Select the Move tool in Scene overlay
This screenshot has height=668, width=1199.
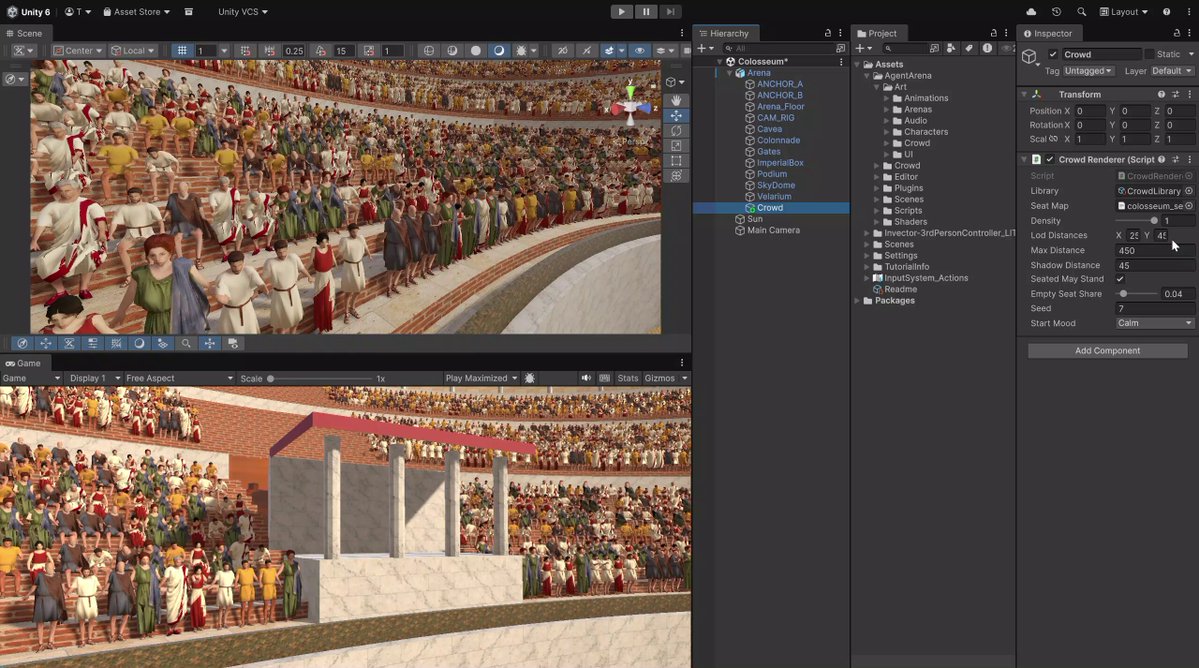(676, 115)
